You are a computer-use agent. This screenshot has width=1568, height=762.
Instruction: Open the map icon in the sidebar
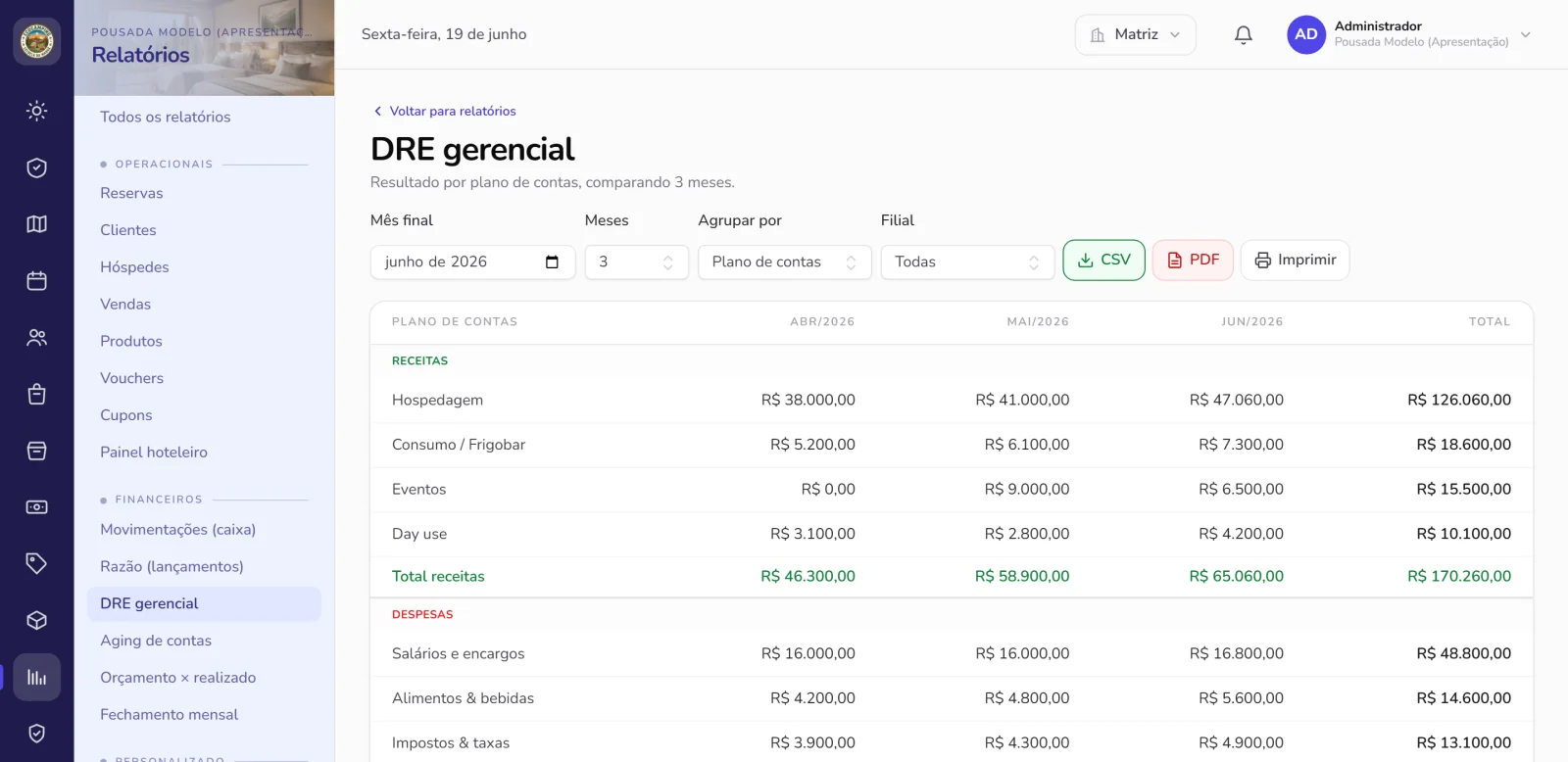pyautogui.click(x=37, y=224)
